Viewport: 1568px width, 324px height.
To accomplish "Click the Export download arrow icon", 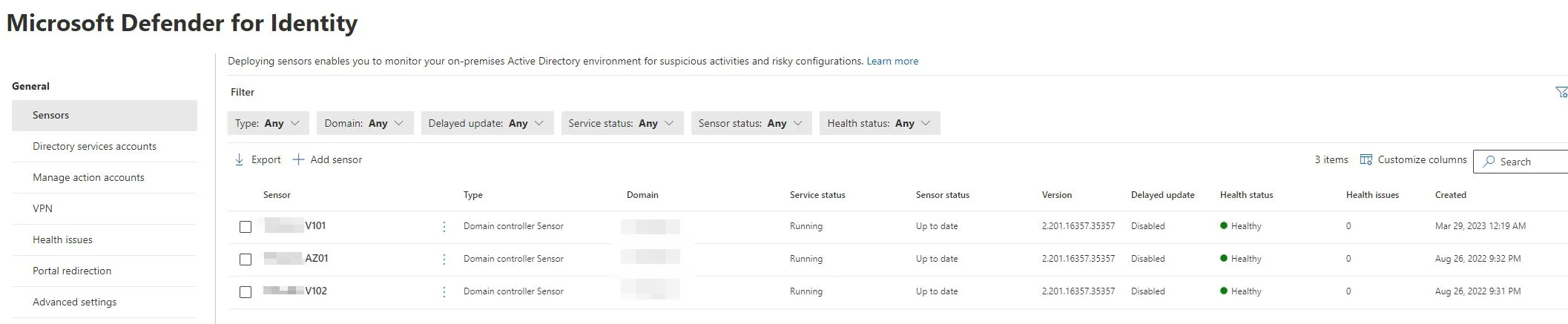I will 239,159.
